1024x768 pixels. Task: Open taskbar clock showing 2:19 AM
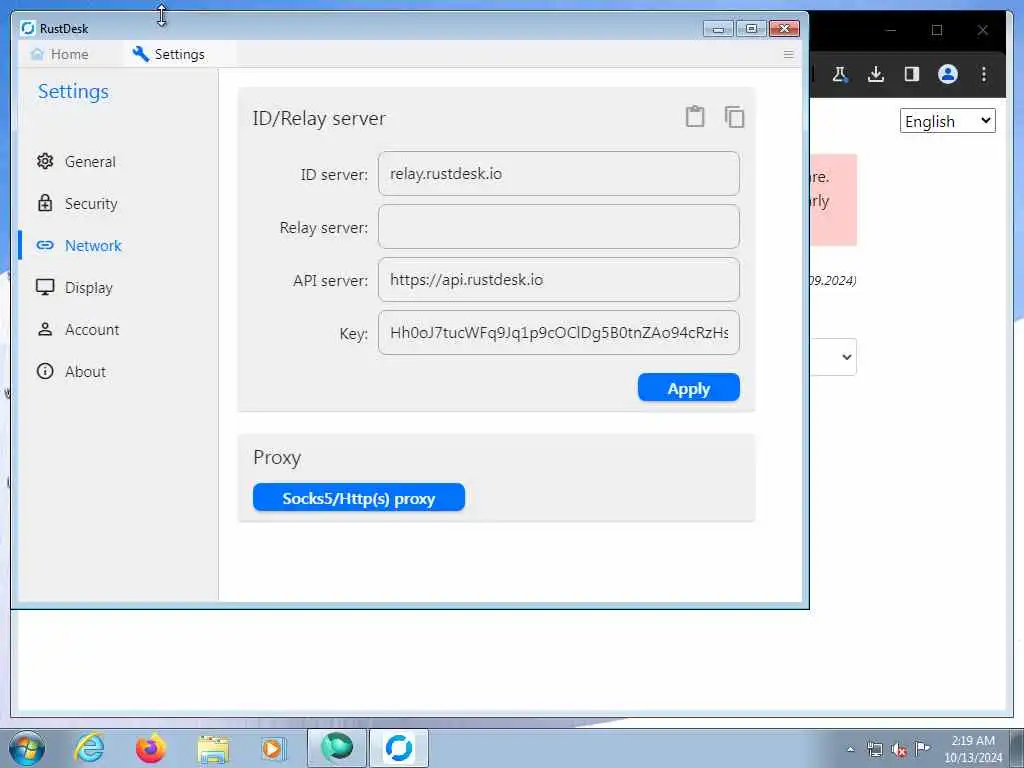pos(973,749)
